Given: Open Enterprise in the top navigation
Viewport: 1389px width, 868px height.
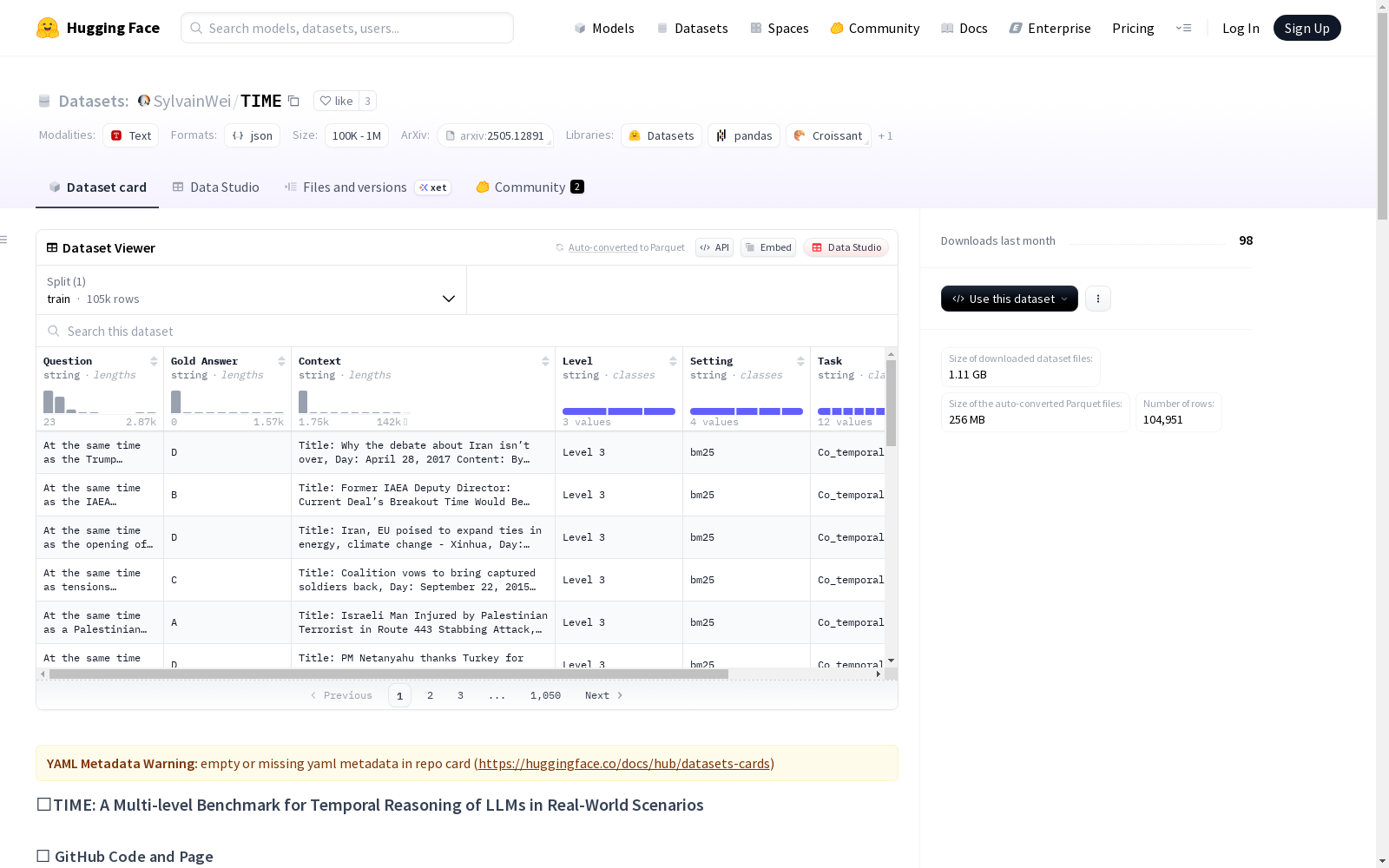Looking at the screenshot, I should click(x=1050, y=28).
